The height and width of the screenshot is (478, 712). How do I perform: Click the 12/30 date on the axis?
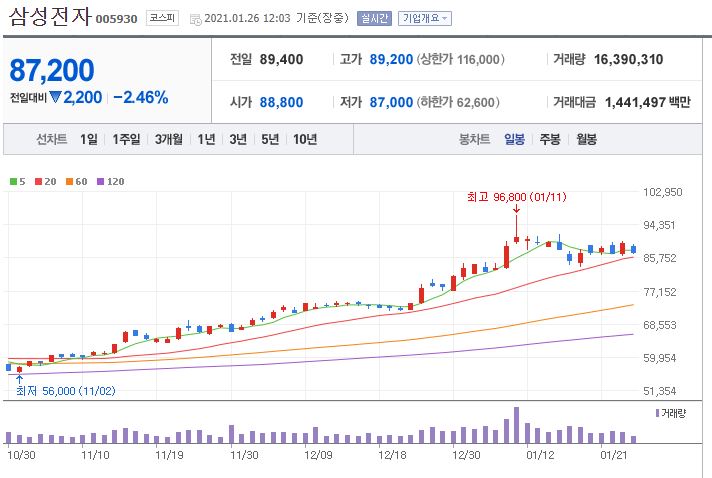(x=466, y=455)
